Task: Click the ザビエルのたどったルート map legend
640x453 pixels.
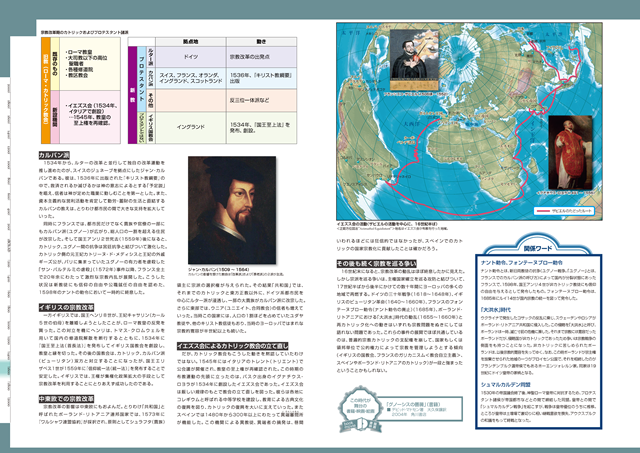Action: 564,211
